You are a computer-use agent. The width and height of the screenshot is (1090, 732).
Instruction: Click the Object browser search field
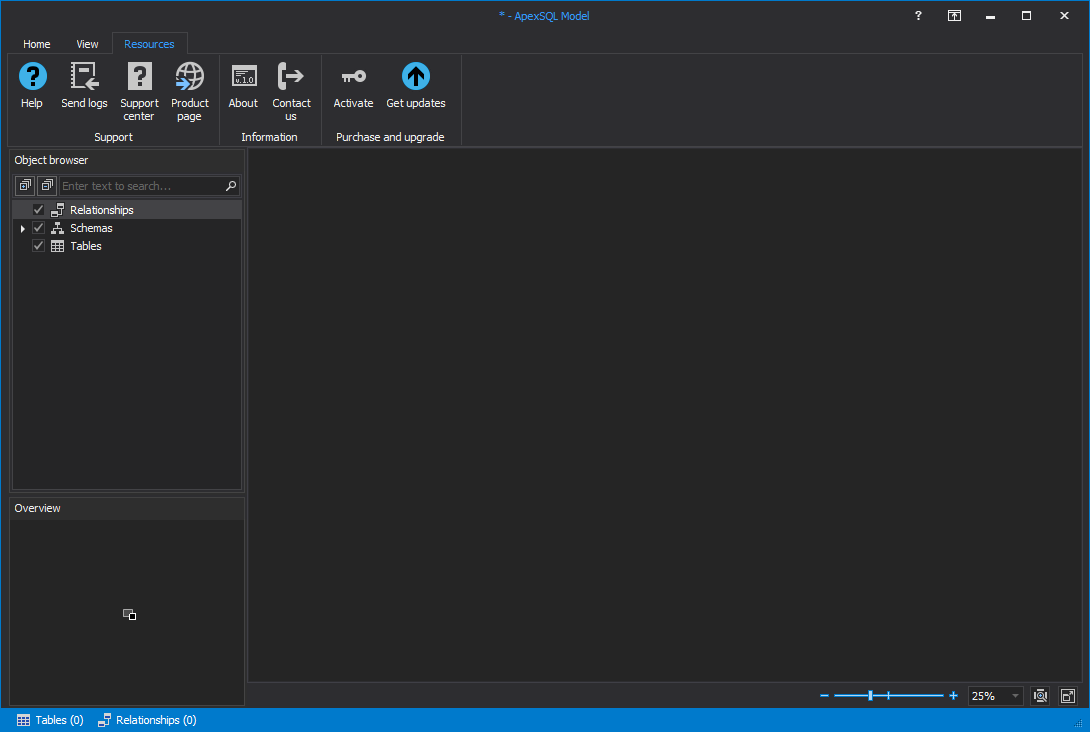tap(143, 186)
